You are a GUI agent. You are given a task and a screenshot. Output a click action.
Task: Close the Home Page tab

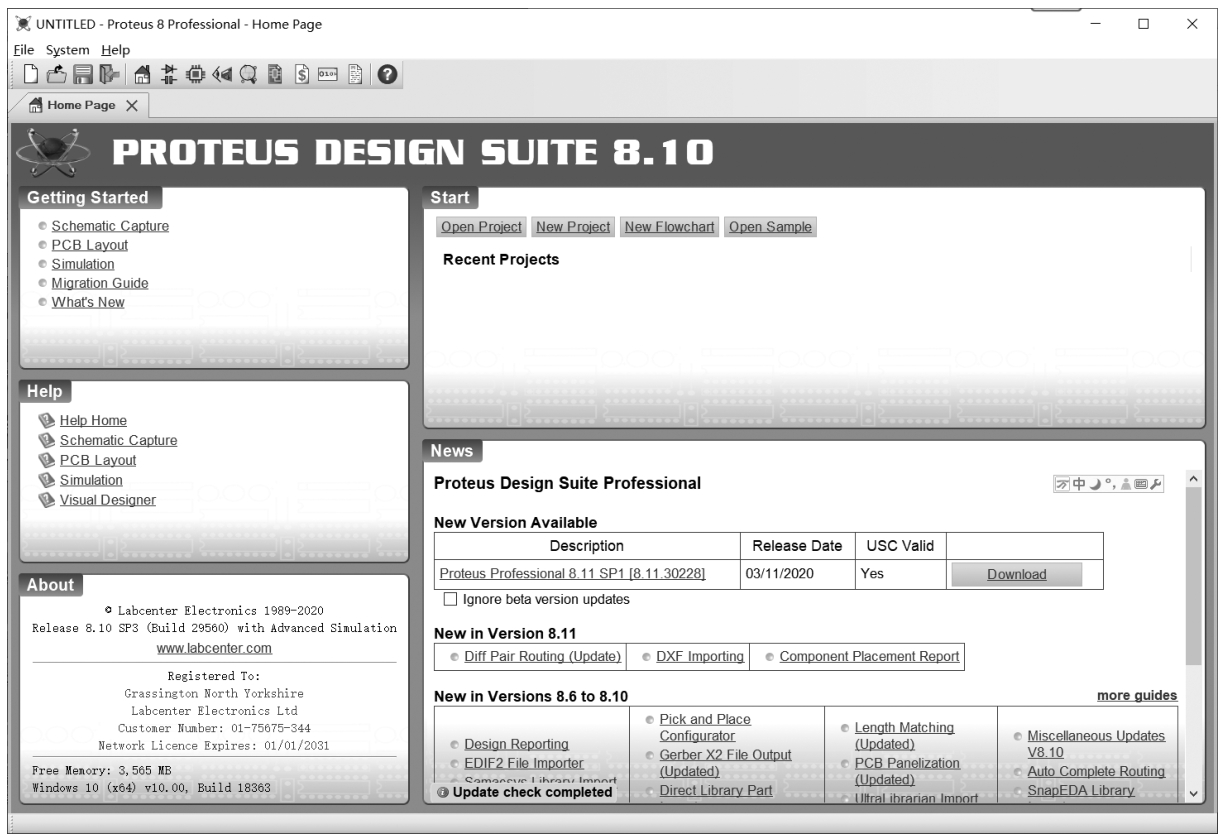[132, 106]
